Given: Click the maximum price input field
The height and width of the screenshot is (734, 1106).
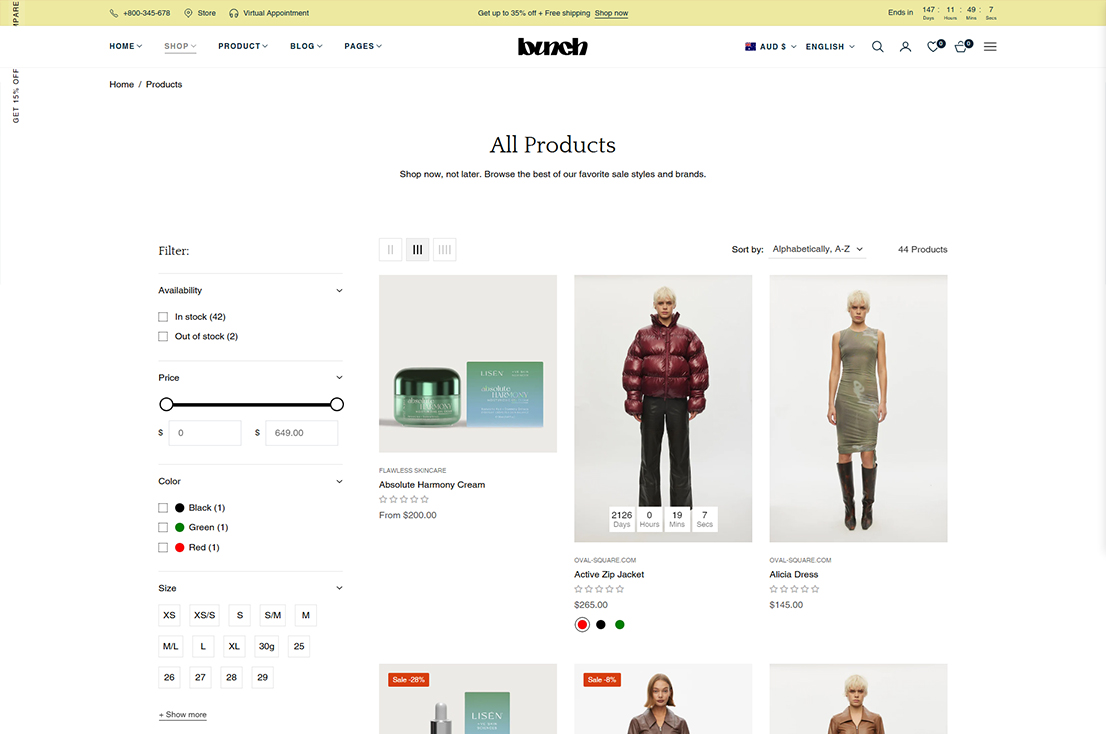Looking at the screenshot, I should (301, 433).
